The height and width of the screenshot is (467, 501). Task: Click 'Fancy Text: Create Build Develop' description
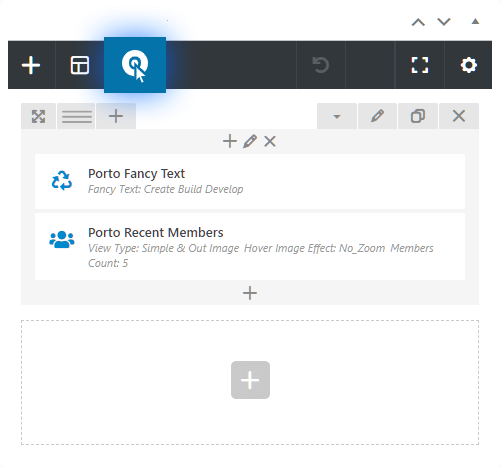[166, 189]
